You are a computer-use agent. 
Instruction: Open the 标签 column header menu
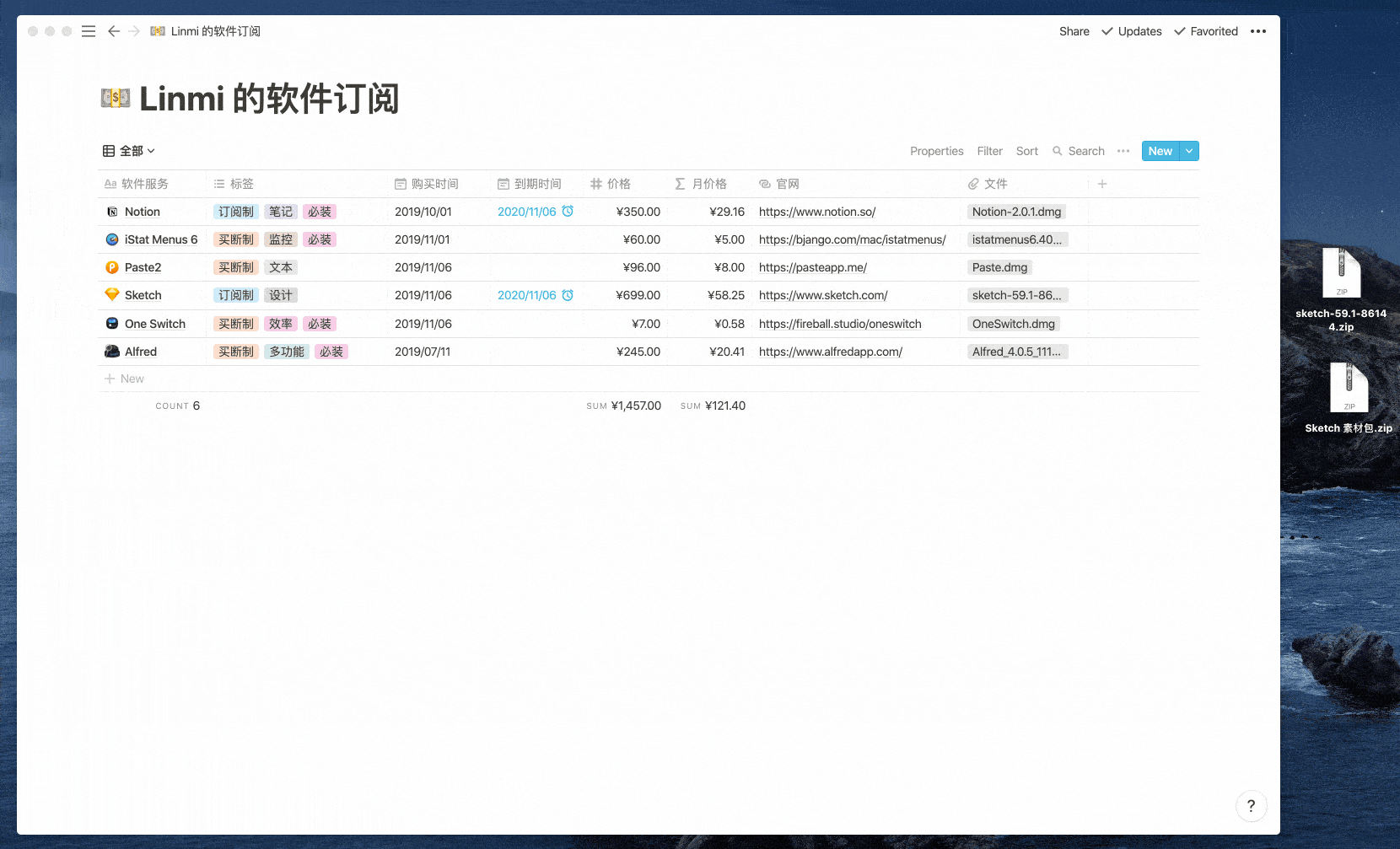[x=298, y=184]
